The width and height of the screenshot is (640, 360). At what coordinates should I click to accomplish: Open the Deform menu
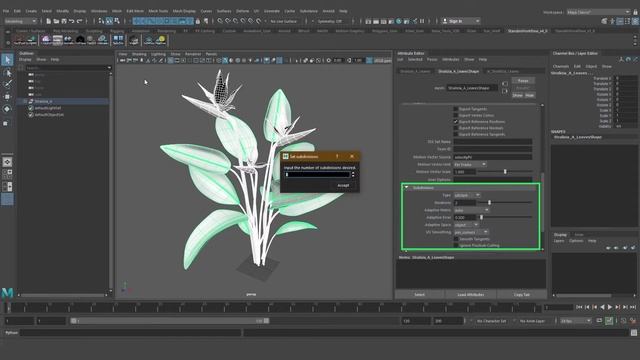point(242,11)
